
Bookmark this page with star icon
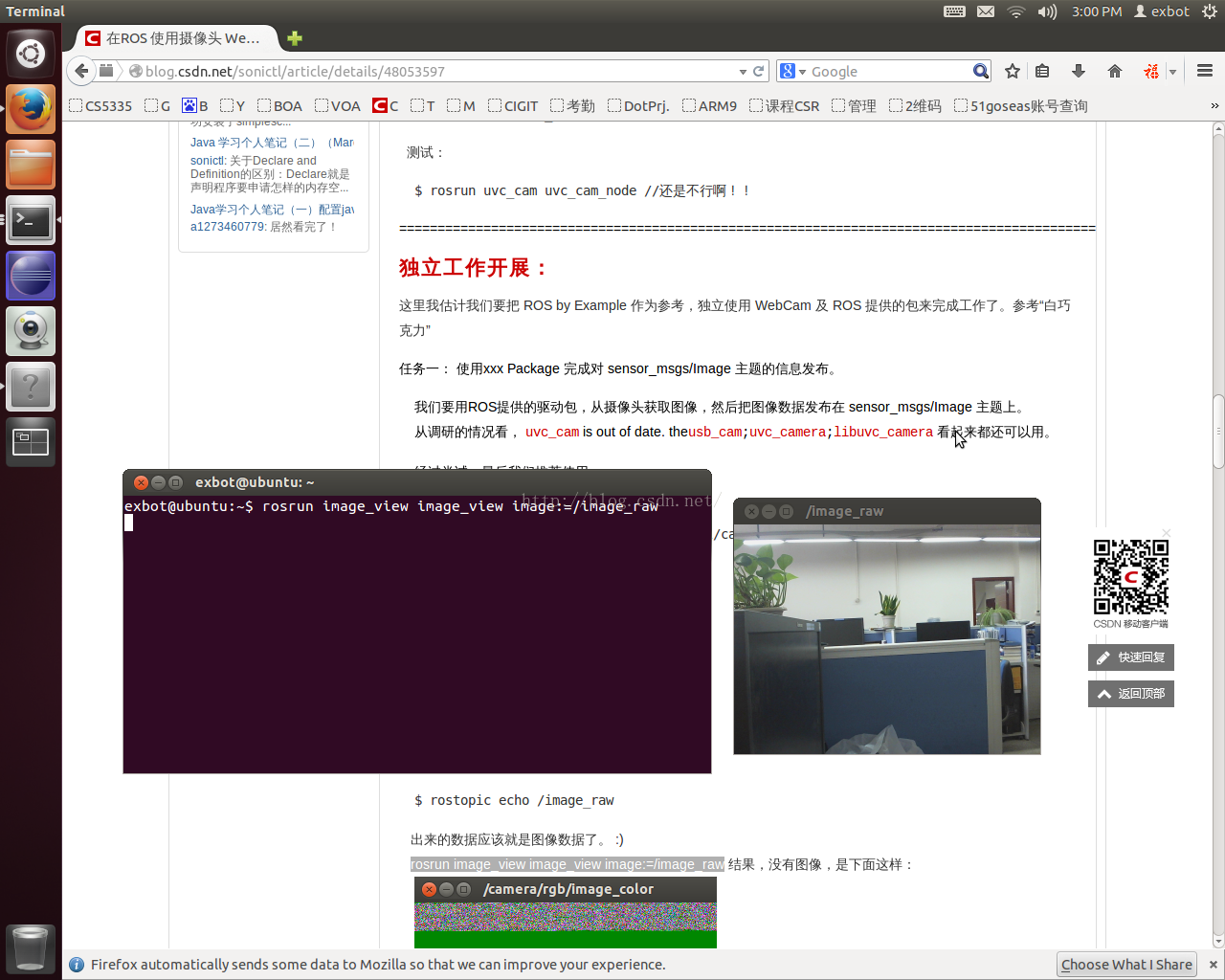click(x=1013, y=71)
